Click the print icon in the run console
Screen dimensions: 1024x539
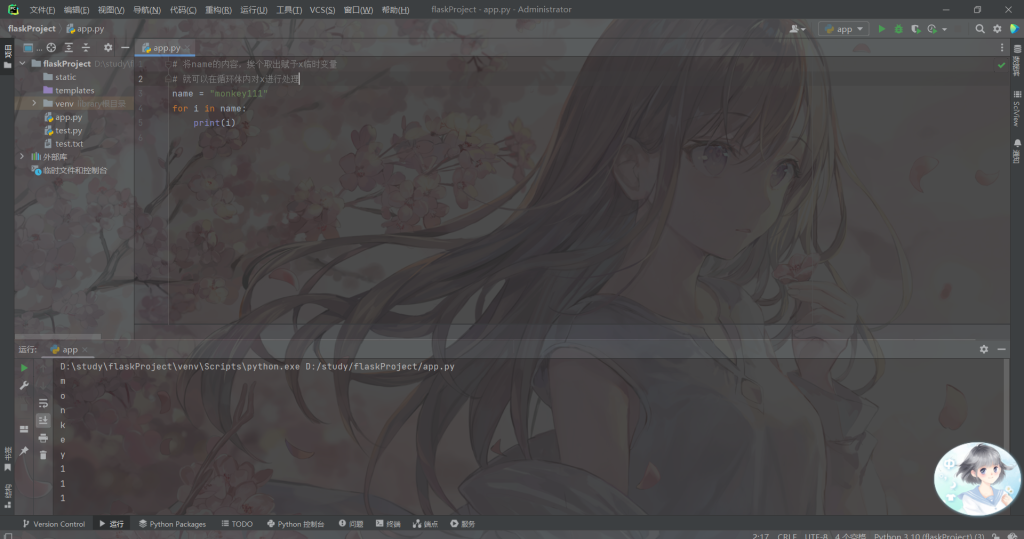(x=43, y=438)
